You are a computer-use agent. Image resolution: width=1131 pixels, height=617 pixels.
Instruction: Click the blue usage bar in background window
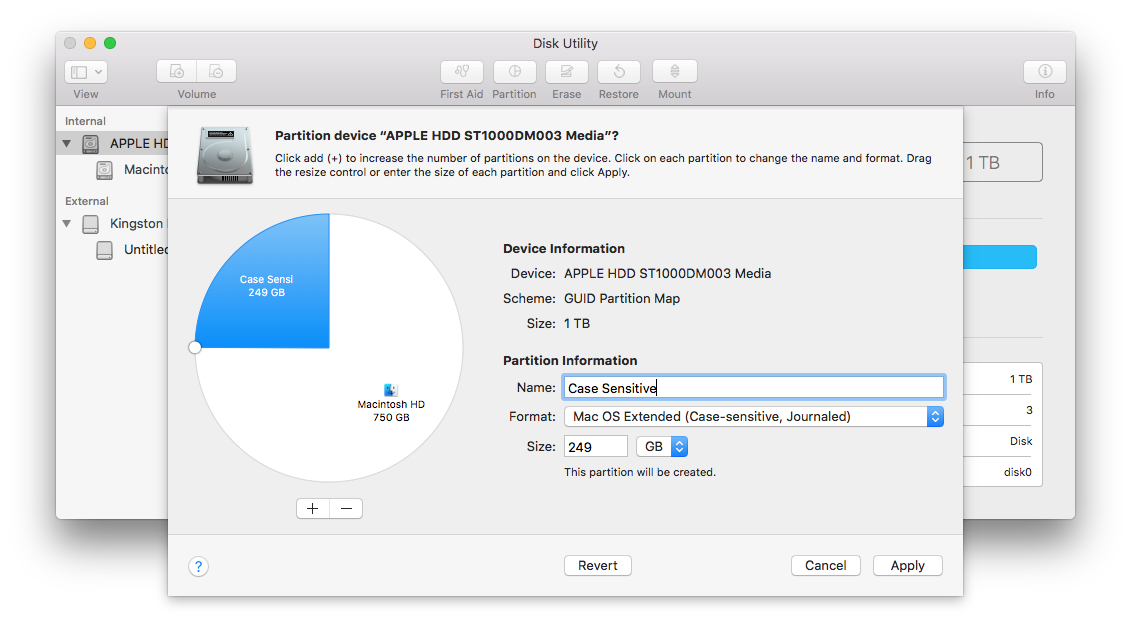pyautogui.click(x=1000, y=257)
